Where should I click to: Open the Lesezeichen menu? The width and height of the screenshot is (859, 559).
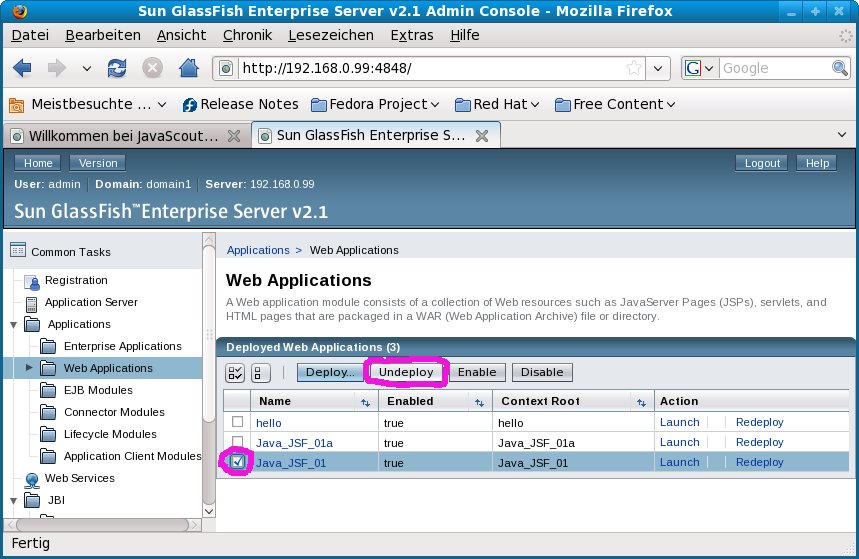(x=330, y=35)
